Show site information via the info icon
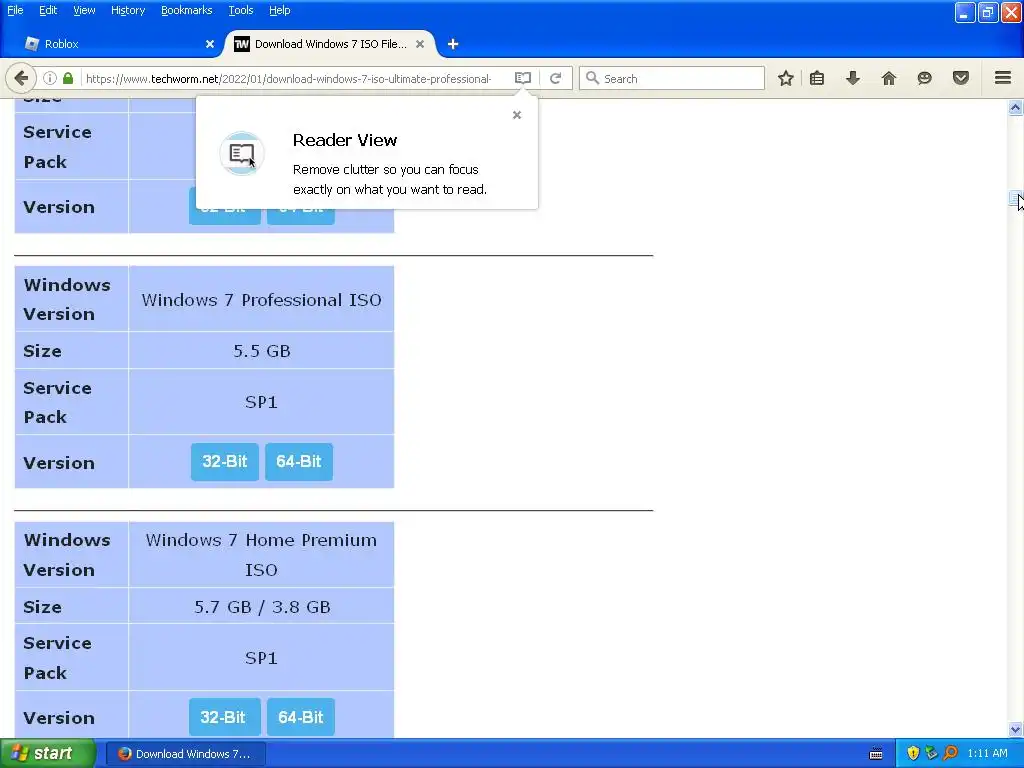 [x=50, y=78]
